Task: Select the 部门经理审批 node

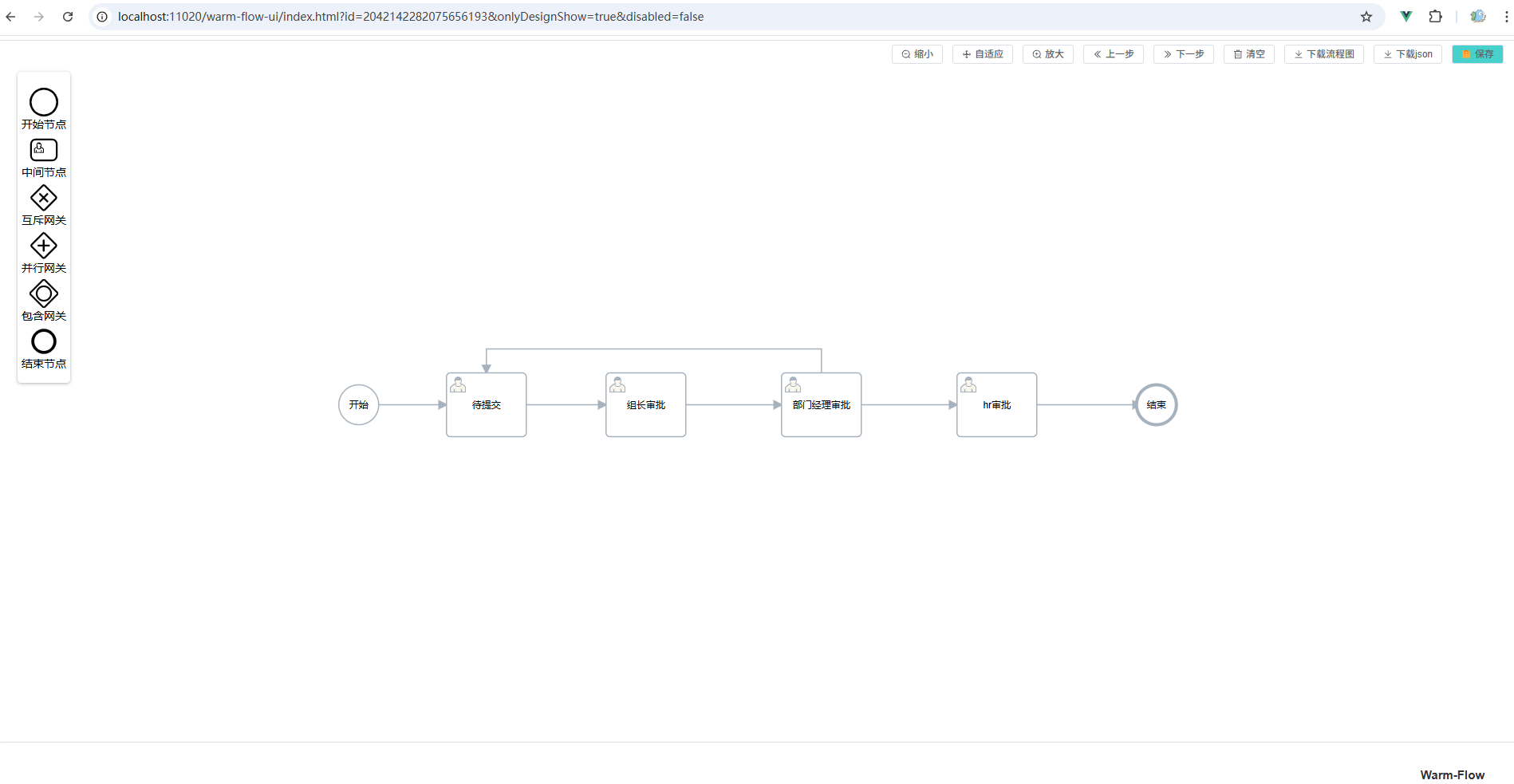Action: click(x=821, y=405)
